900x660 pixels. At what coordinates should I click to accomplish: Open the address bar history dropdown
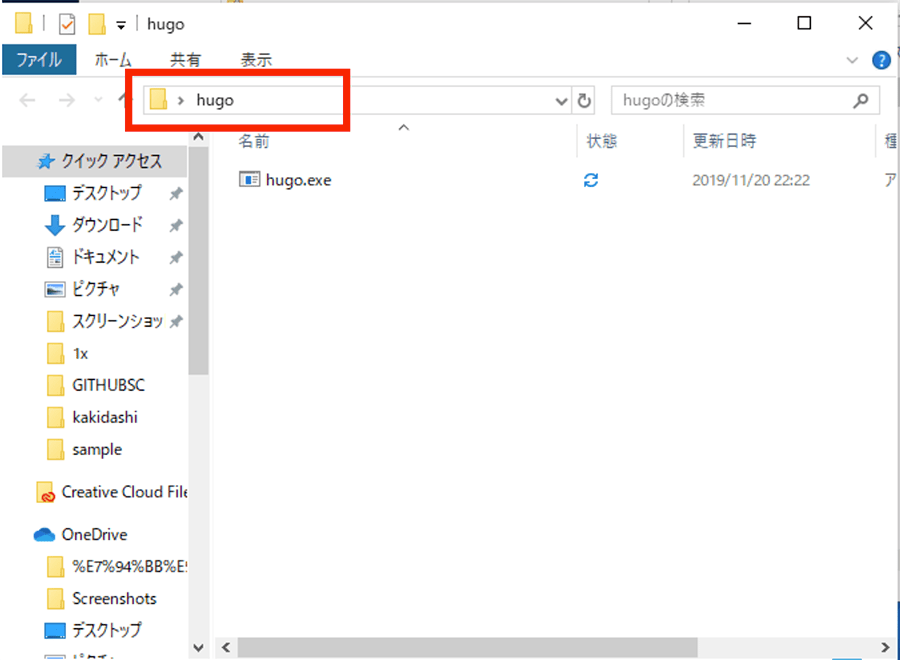pos(561,101)
